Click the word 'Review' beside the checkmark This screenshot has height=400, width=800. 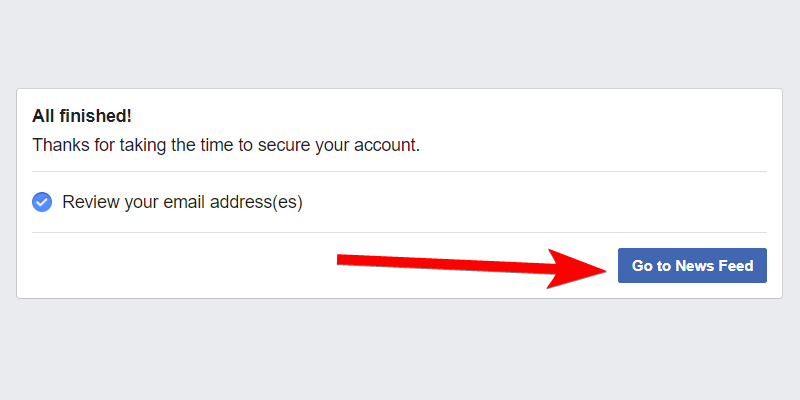click(90, 202)
